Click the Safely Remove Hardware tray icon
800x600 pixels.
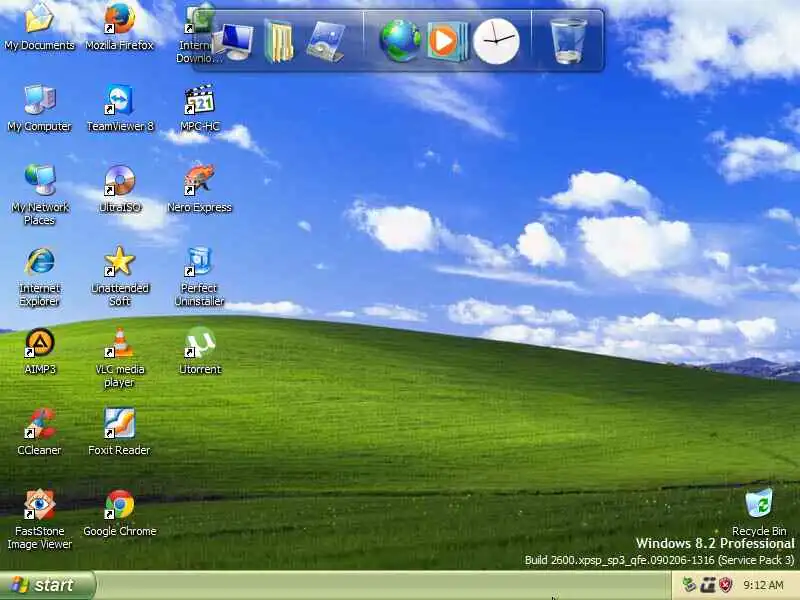(x=689, y=585)
